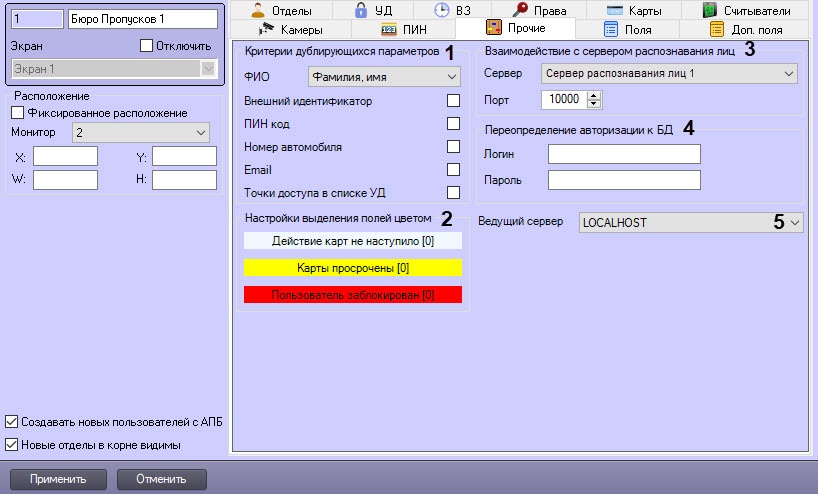The height and width of the screenshot is (494, 818).
Task: Click the padlock icon on УД tab
Action: (361, 10)
